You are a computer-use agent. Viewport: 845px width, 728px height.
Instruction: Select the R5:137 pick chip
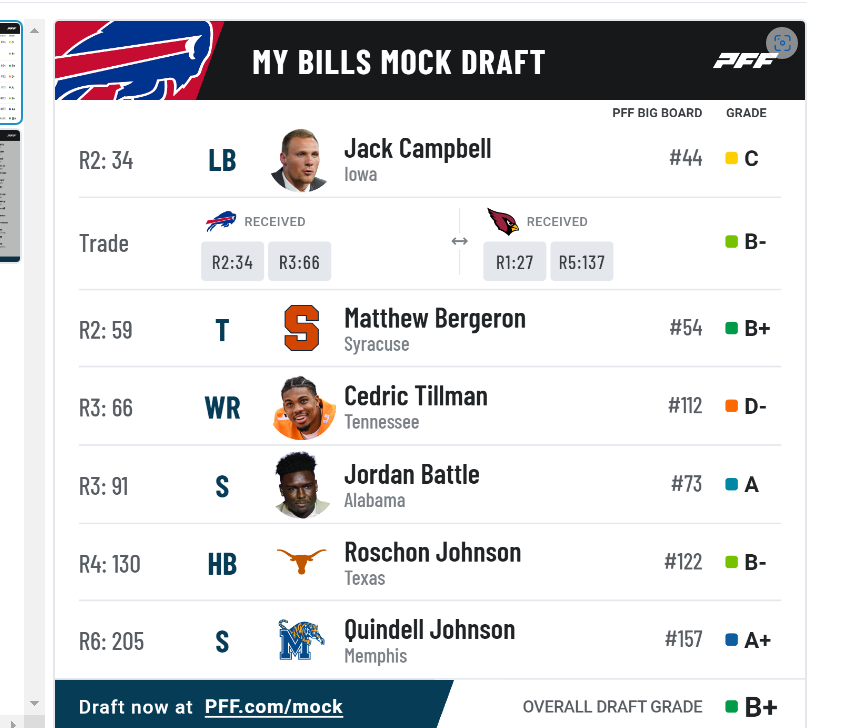tap(581, 261)
